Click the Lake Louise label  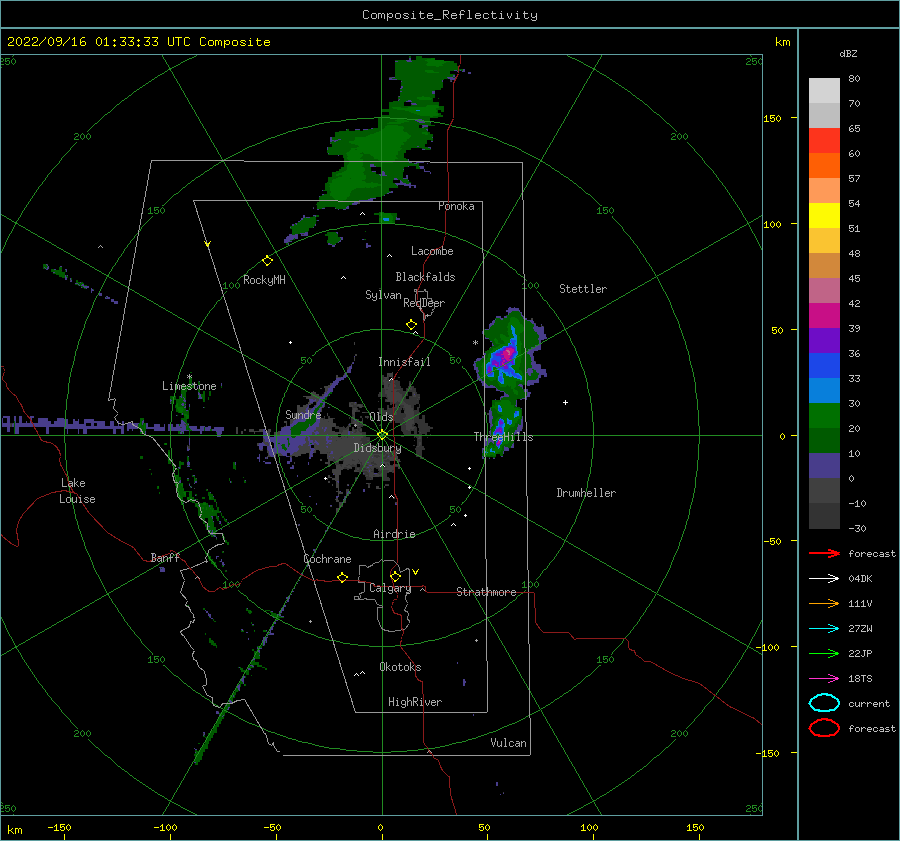[77, 491]
